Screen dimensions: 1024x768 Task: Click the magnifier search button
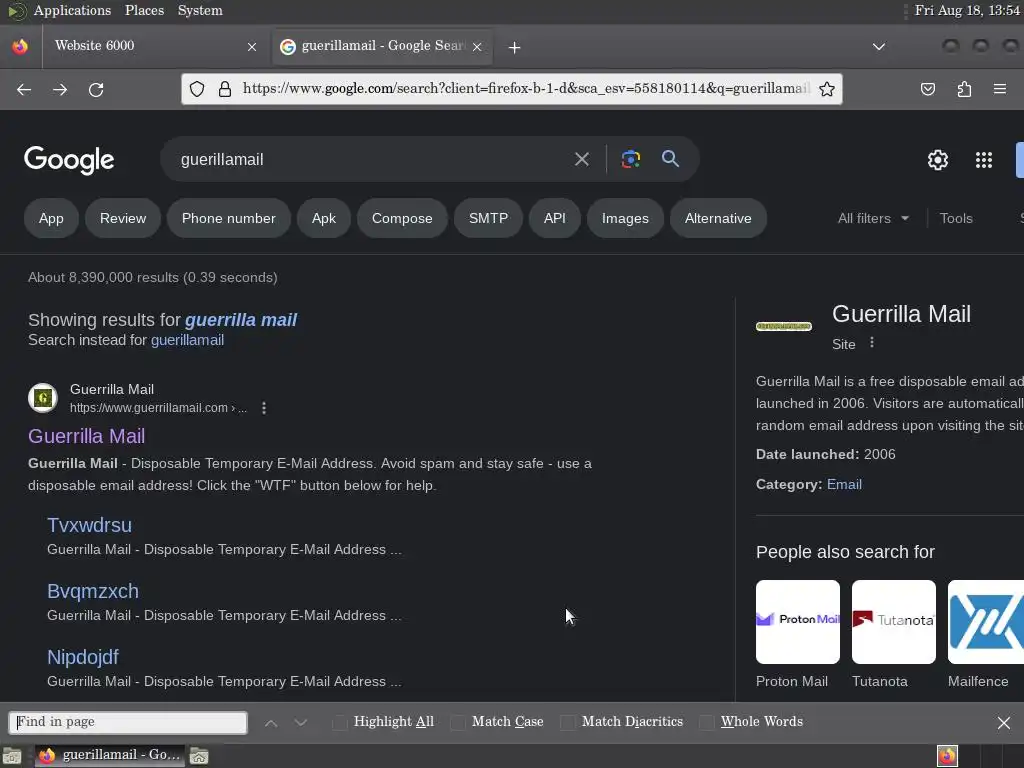pos(670,158)
